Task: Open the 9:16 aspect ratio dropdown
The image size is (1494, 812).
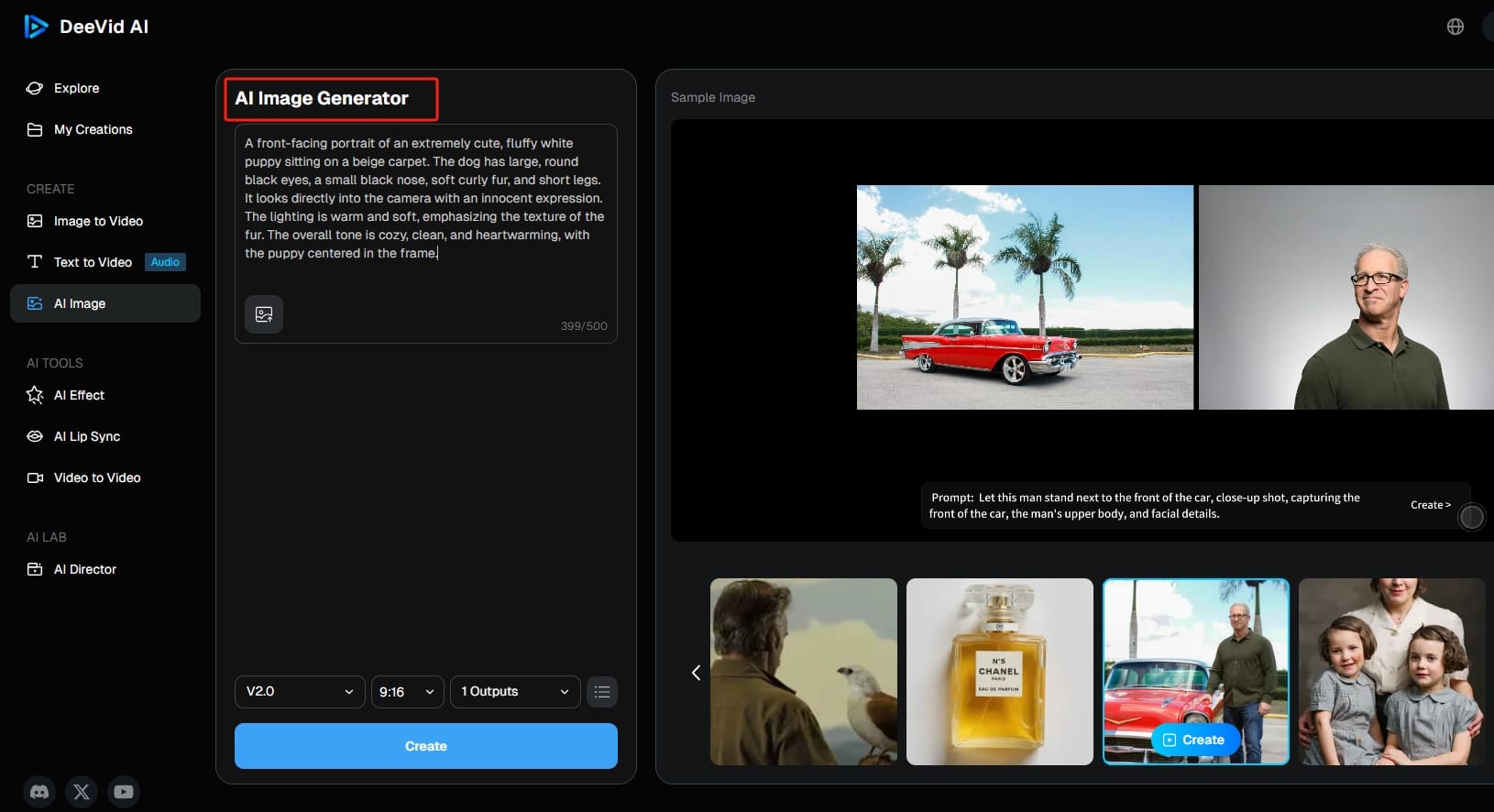Action: [407, 692]
